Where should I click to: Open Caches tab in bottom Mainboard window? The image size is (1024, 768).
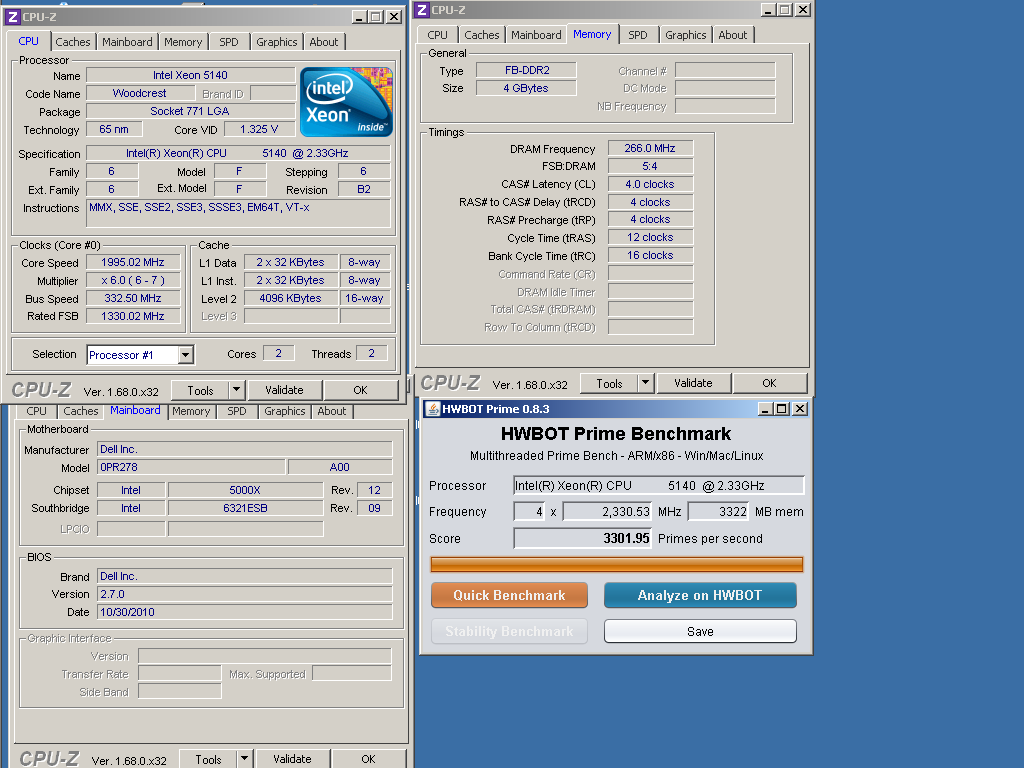pos(80,411)
